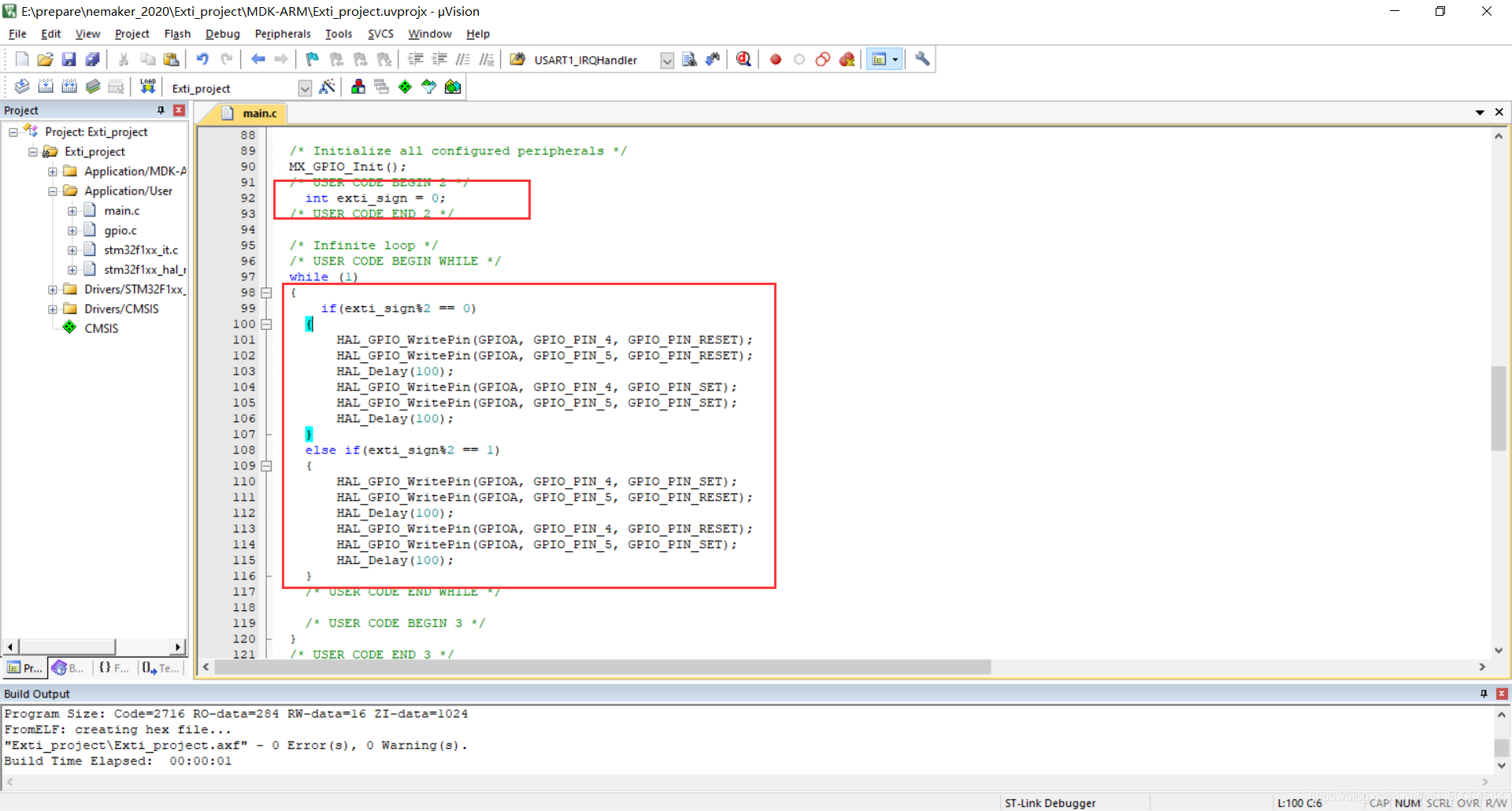The height and width of the screenshot is (811, 1512).
Task: Switch to the Templates tab in the Project panel
Action: (161, 668)
